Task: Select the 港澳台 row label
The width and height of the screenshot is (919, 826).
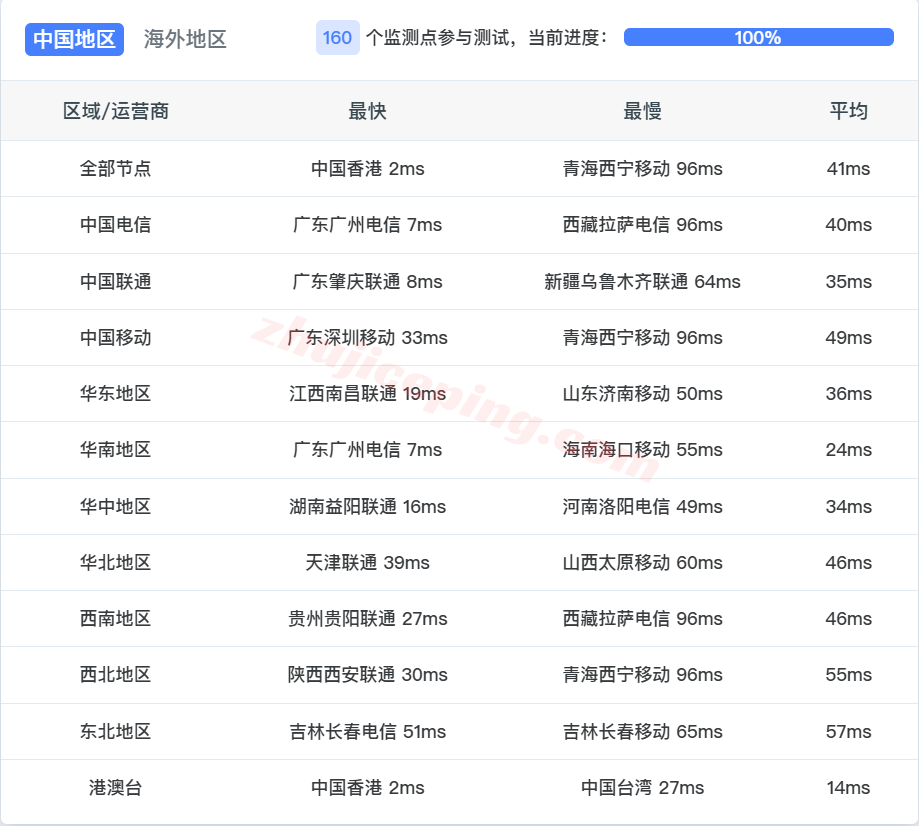Action: click(x=115, y=788)
